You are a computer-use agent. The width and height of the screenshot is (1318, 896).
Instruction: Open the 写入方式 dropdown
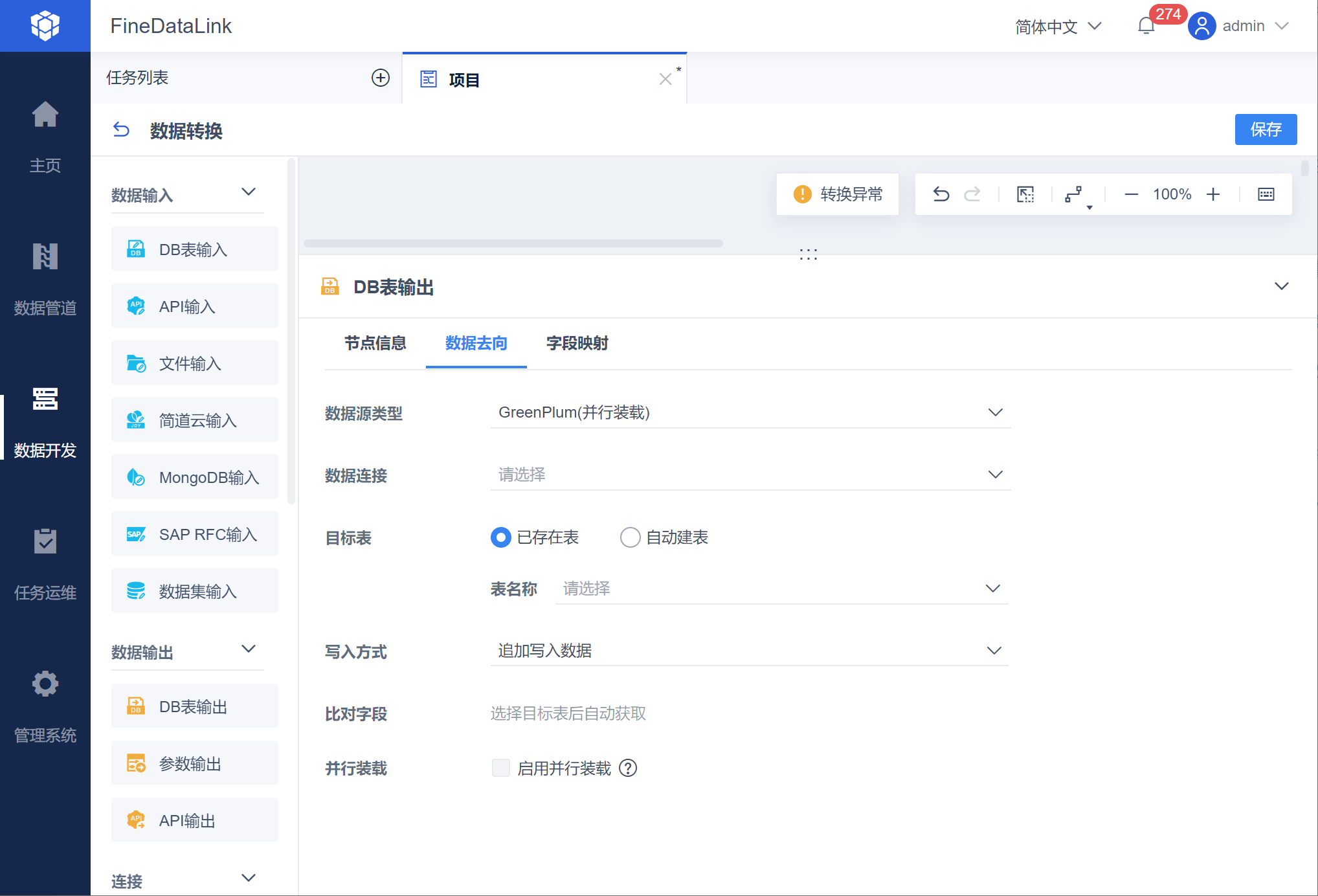tap(750, 651)
